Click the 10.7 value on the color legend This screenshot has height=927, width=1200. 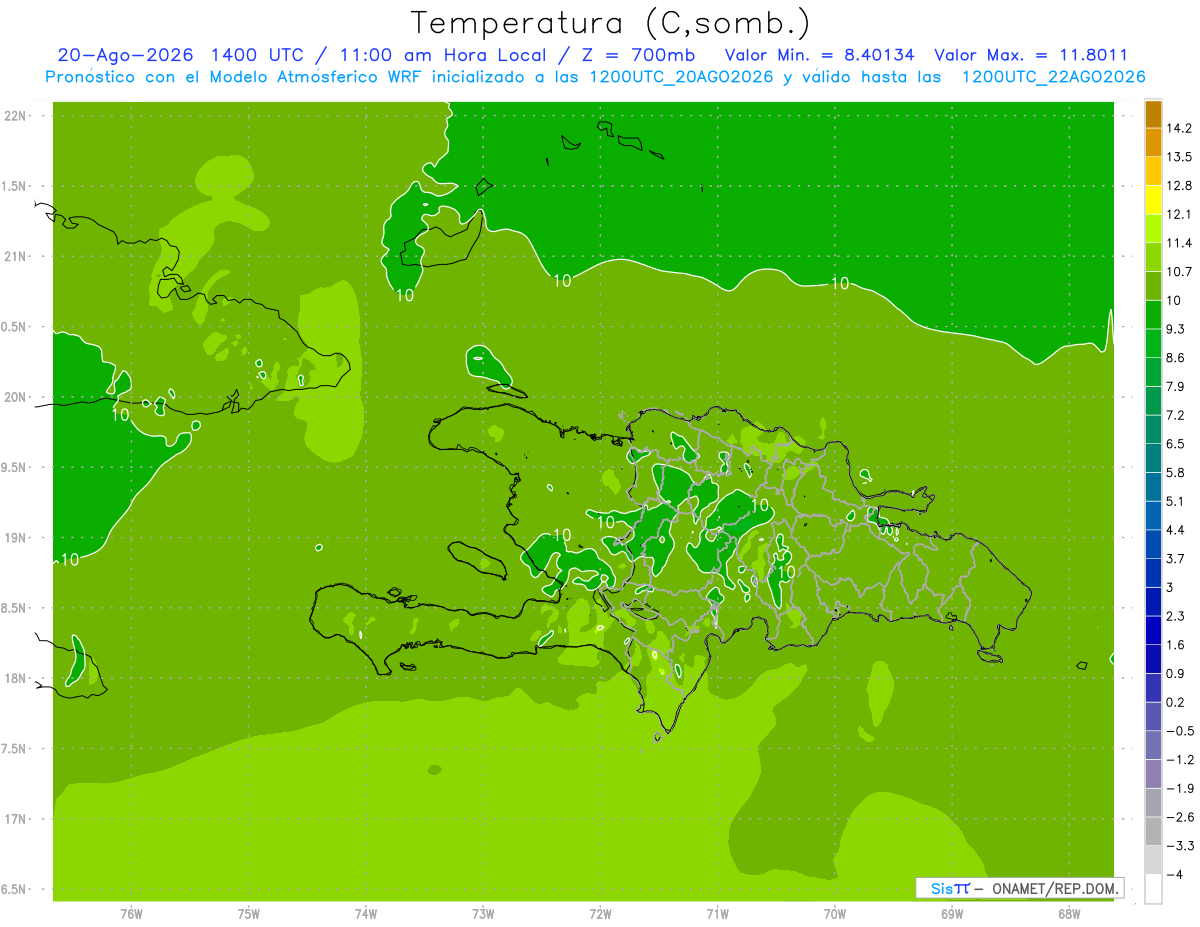pyautogui.click(x=1179, y=272)
